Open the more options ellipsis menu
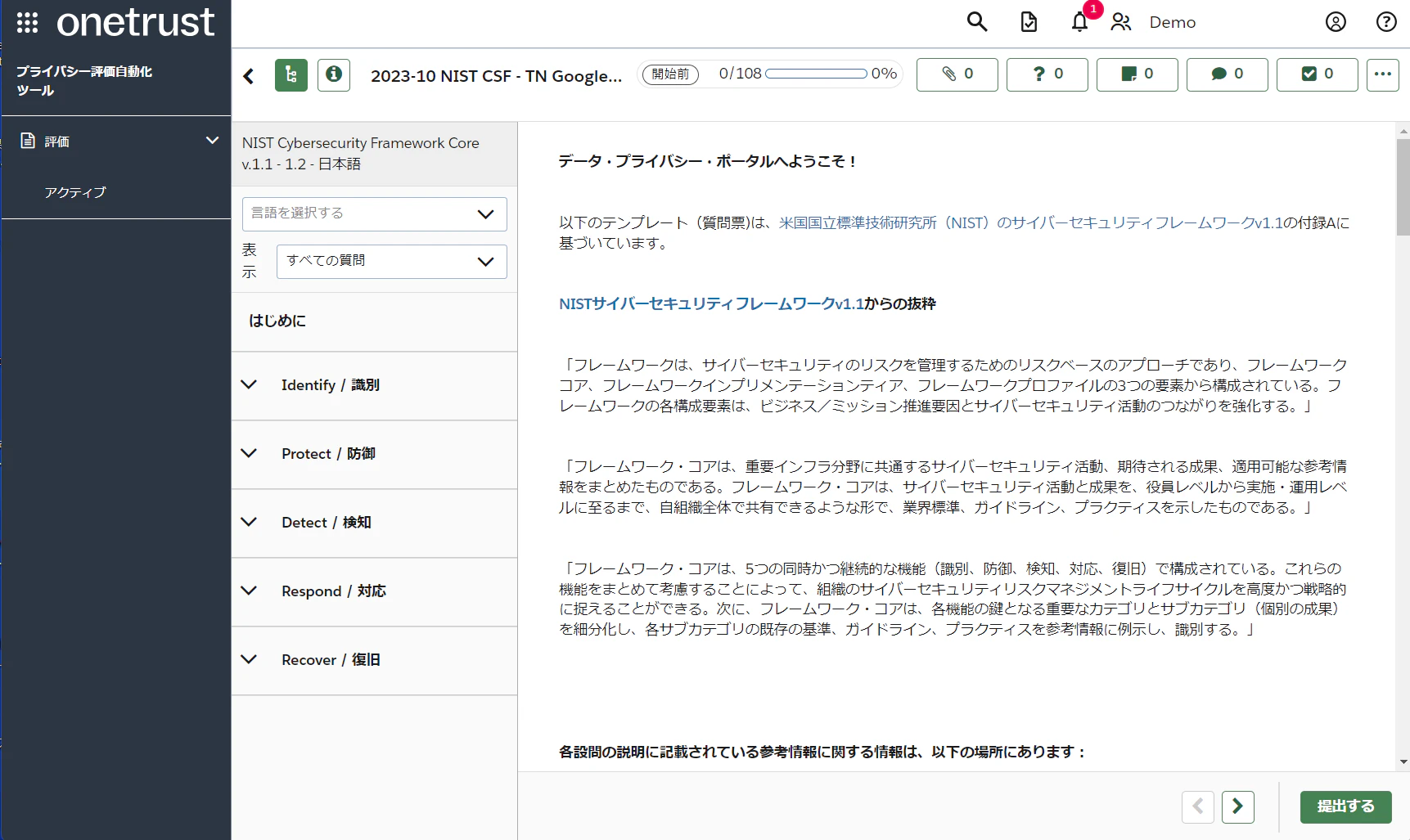Viewport: 1410px width, 840px height. 1383,74
